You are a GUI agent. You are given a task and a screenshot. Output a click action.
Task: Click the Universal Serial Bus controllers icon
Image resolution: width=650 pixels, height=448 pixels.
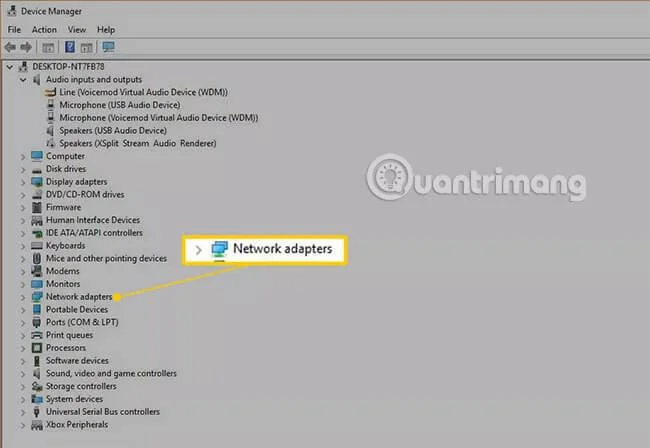pos(37,412)
